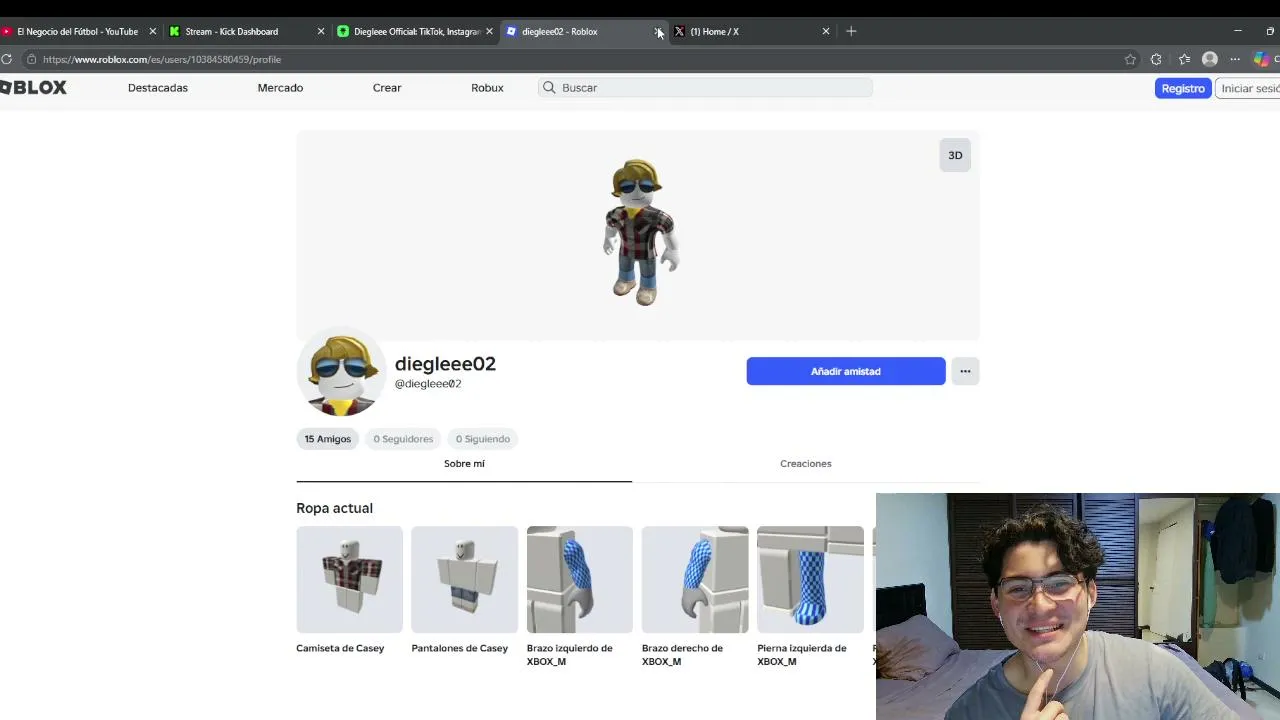Click the roblox.com address bar URL
The width and height of the screenshot is (1280, 720).
click(162, 59)
